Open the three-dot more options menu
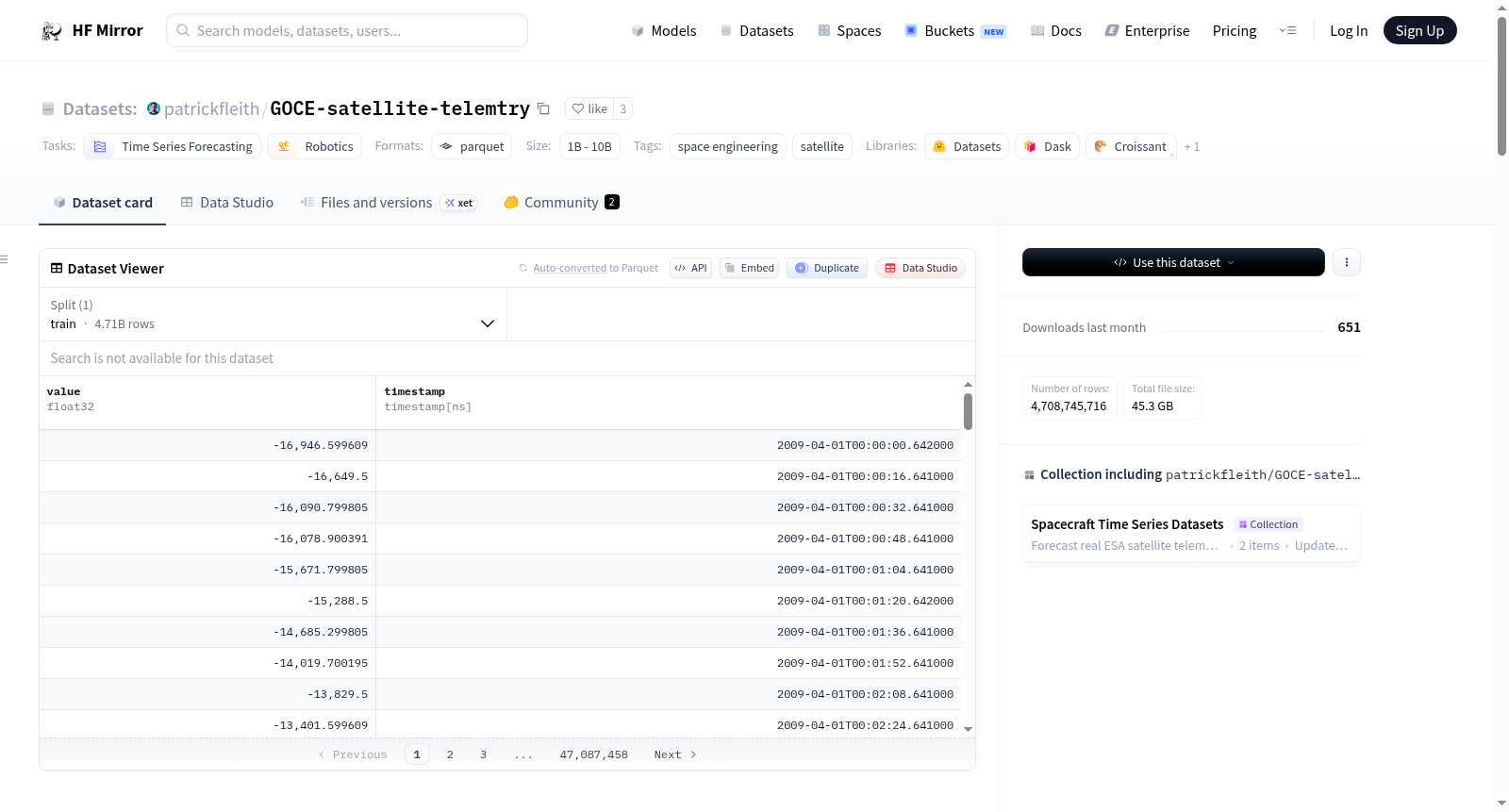The image size is (1509, 812). tap(1347, 262)
